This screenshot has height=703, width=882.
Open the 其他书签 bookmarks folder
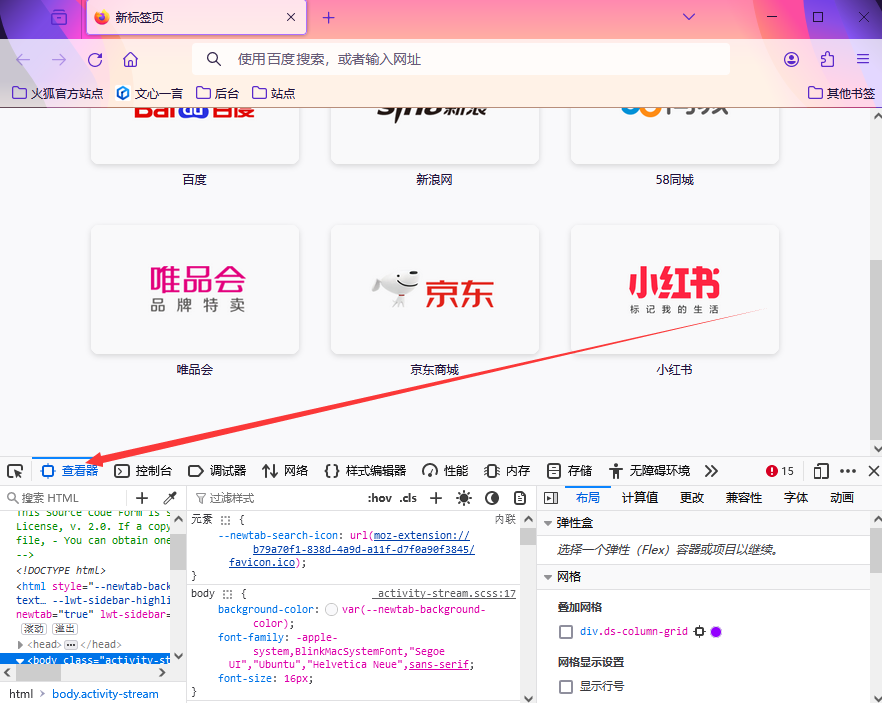click(842, 93)
